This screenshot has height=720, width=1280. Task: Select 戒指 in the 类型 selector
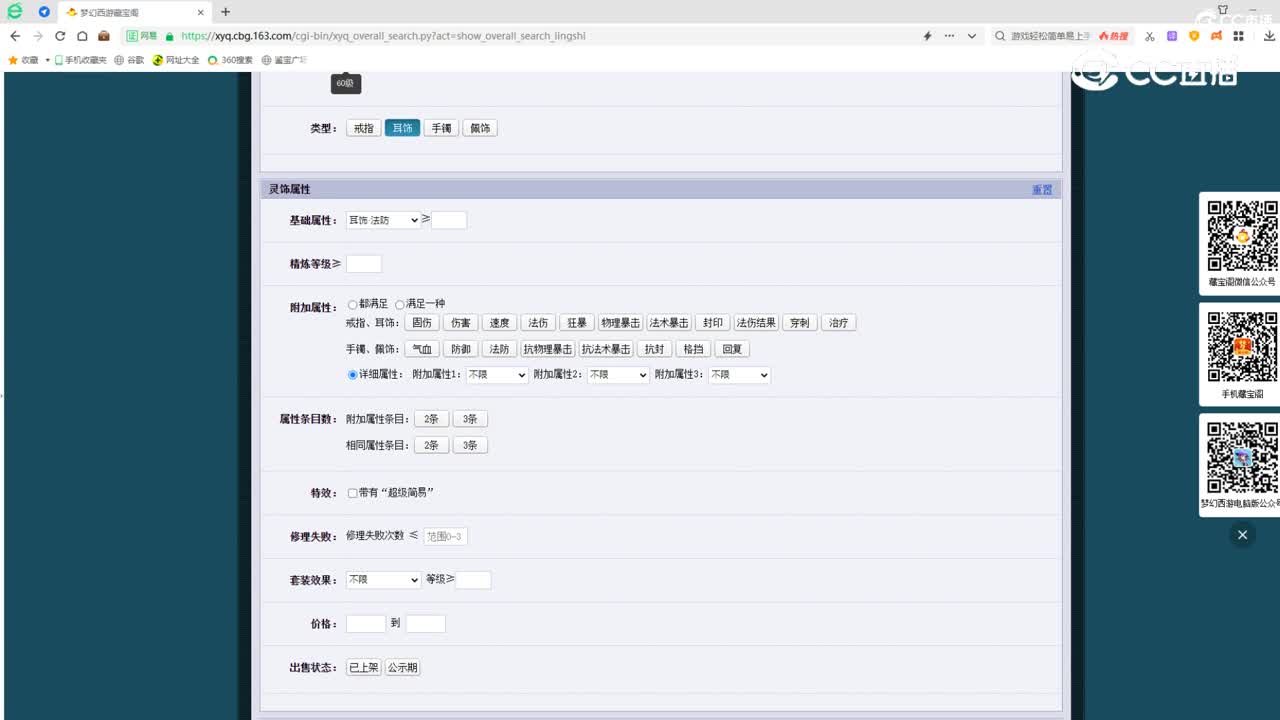tap(363, 127)
